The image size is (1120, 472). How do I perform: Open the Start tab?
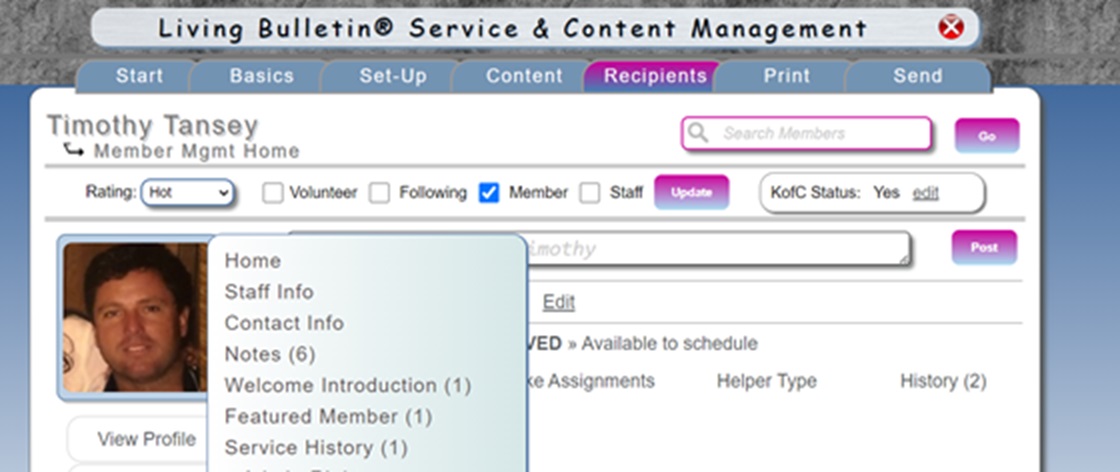(x=139, y=76)
